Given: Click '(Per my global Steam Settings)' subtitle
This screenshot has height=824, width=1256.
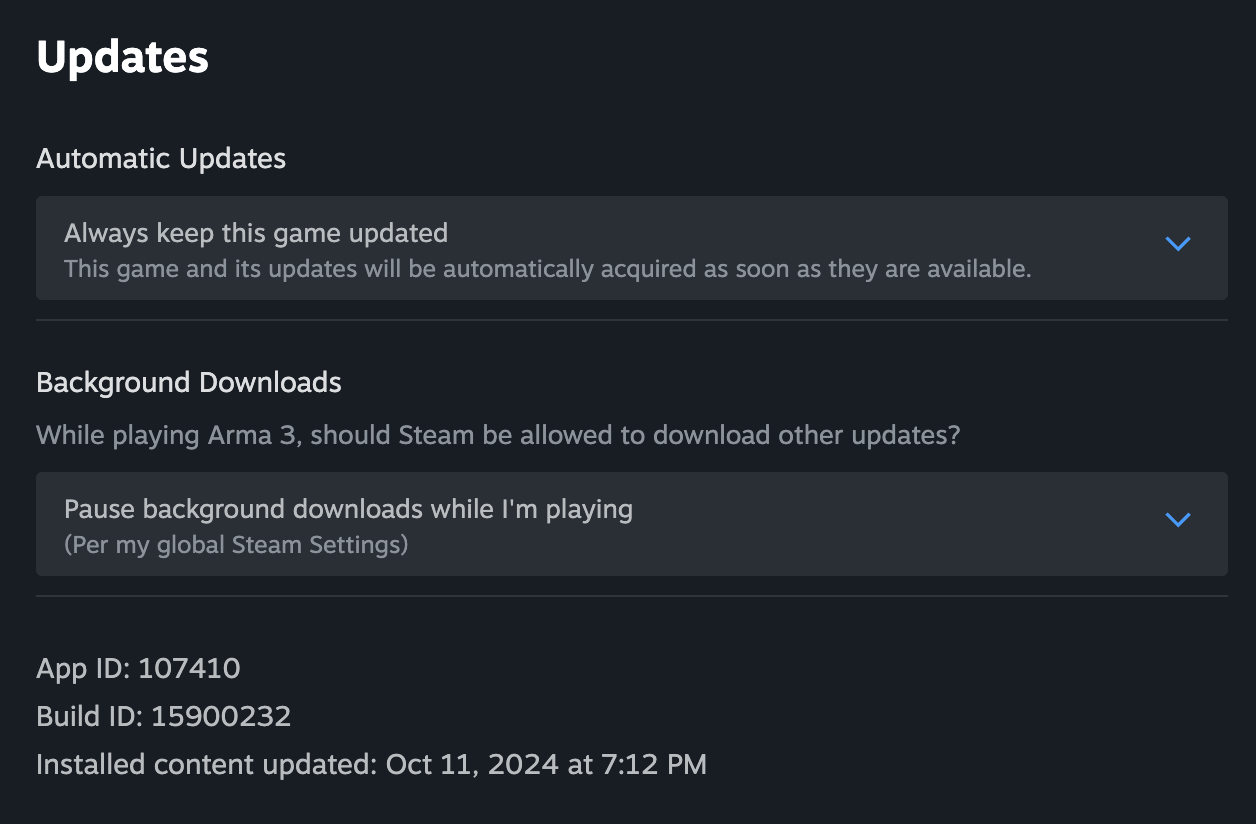Looking at the screenshot, I should pyautogui.click(x=236, y=545).
